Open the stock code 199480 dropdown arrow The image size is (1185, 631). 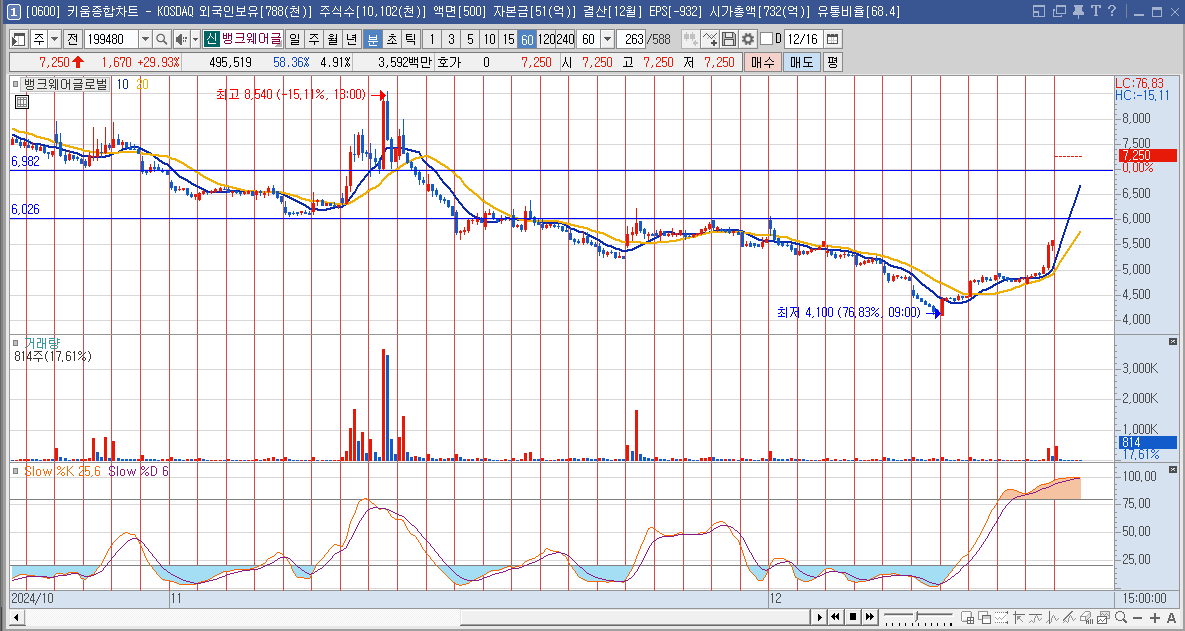click(x=144, y=39)
